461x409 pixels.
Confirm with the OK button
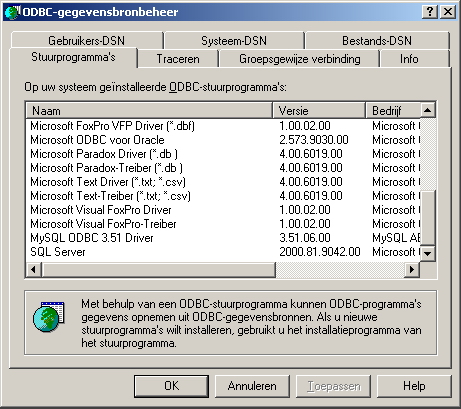click(171, 386)
